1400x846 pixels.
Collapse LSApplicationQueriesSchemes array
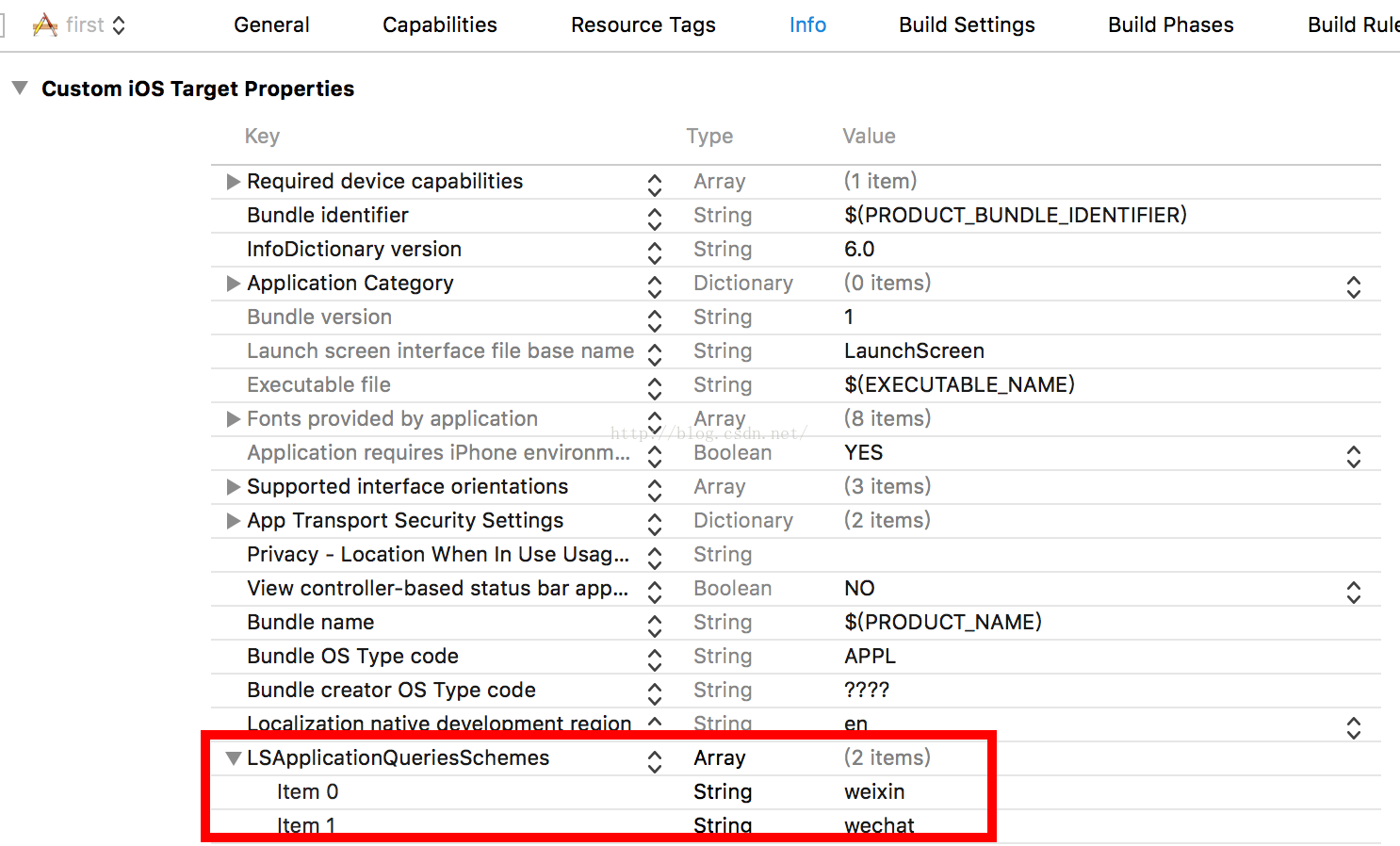tap(234, 758)
